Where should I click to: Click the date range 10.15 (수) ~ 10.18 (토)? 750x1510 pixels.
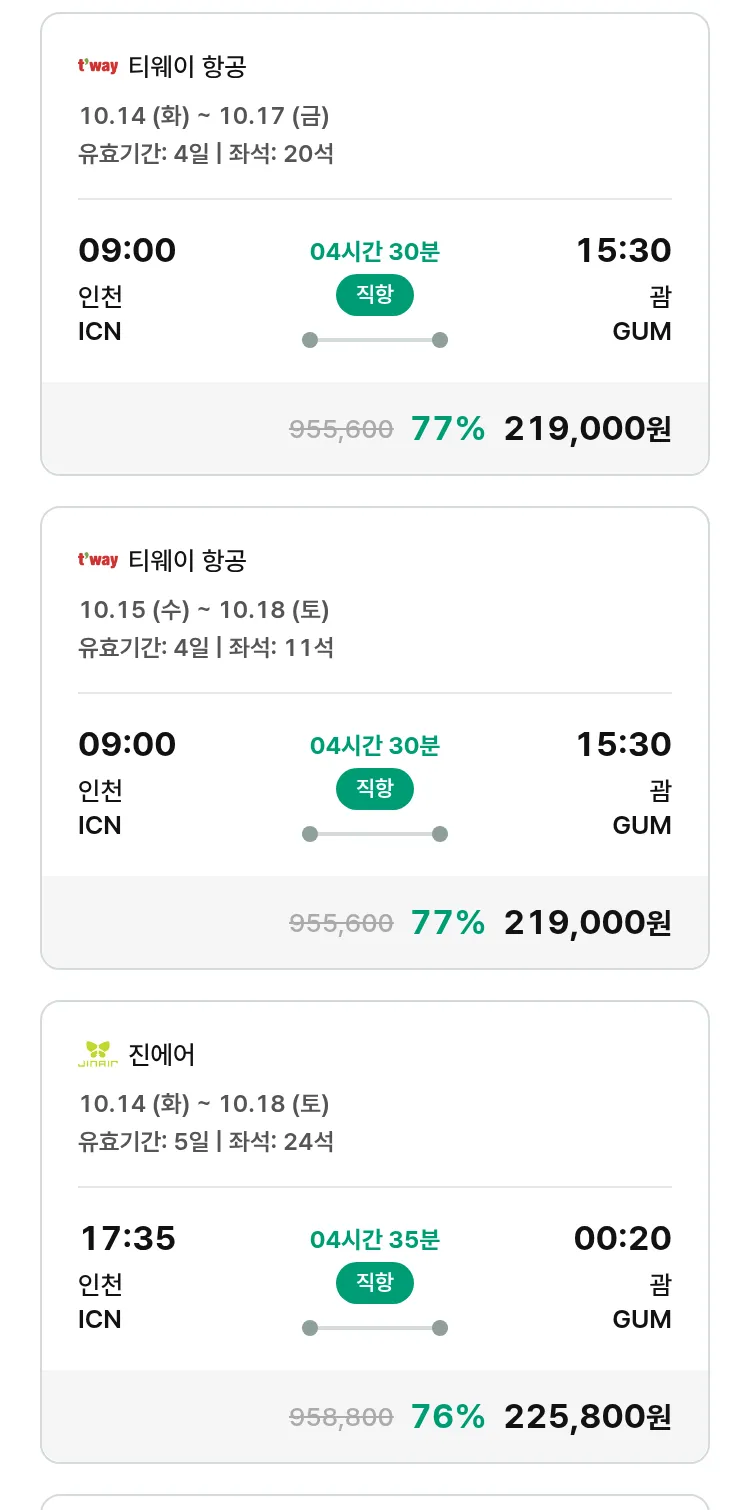click(x=204, y=609)
